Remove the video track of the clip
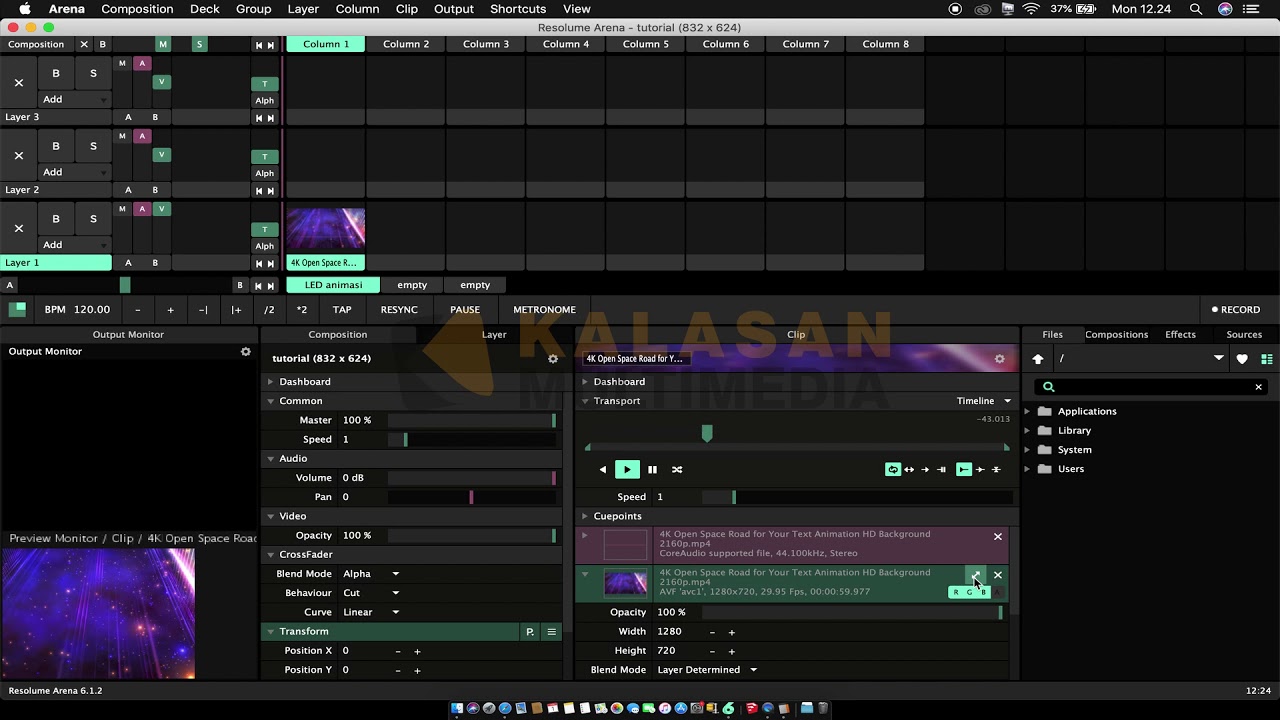Viewport: 1280px width, 720px height. point(997,575)
